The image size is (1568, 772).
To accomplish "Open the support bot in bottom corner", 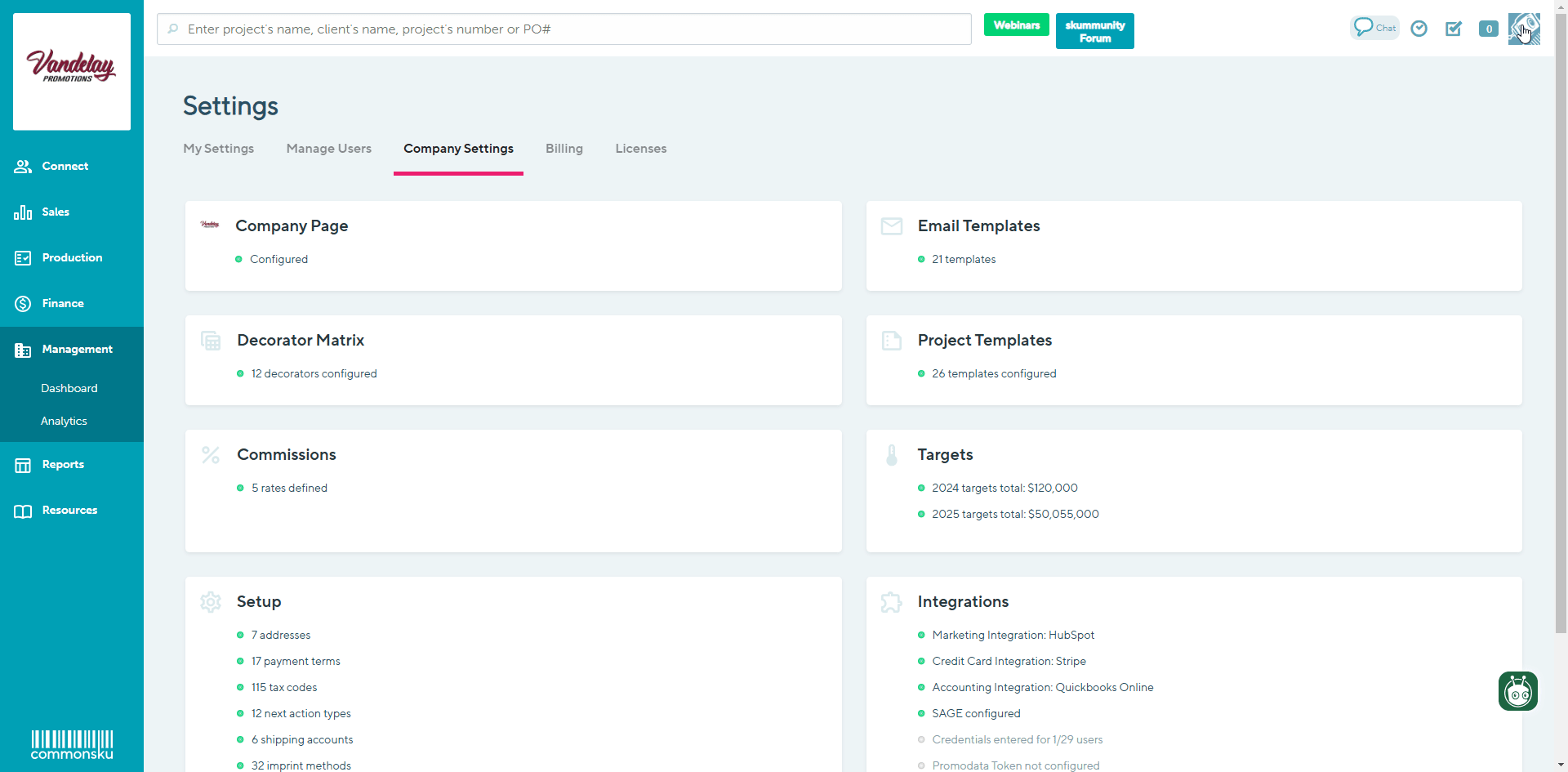I will [1517, 691].
